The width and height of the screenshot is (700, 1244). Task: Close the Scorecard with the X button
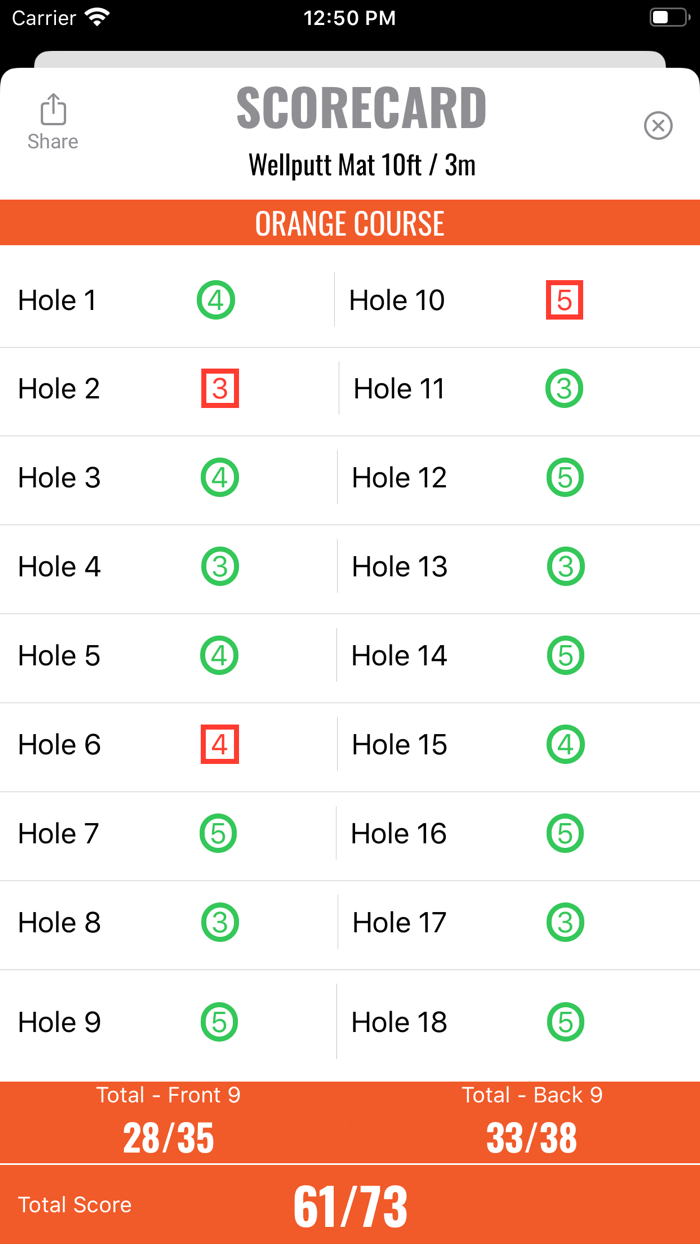tap(658, 125)
